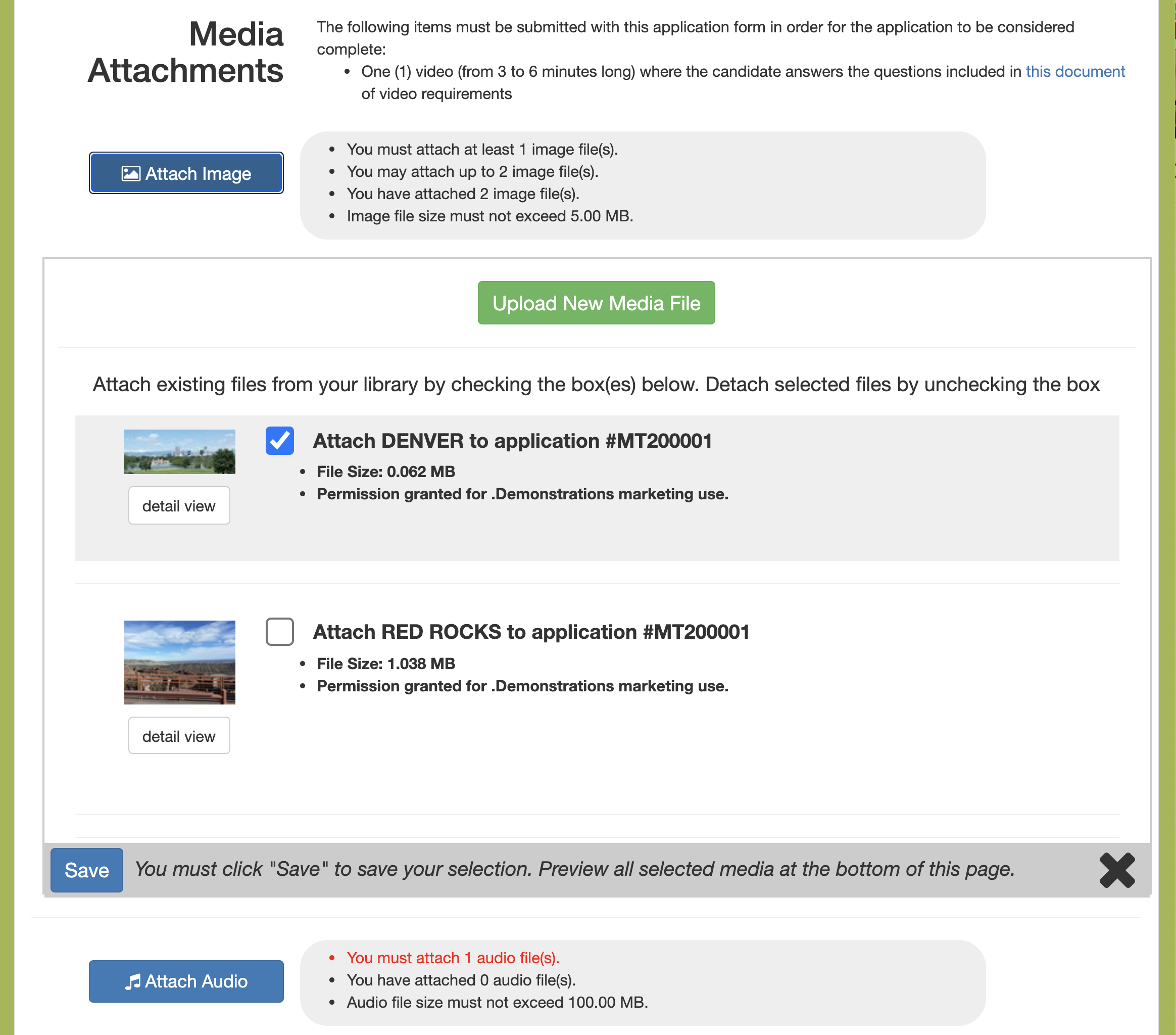Viewport: 1176px width, 1035px height.
Task: Uncheck the Attach DENVER checkbox
Action: (x=280, y=440)
